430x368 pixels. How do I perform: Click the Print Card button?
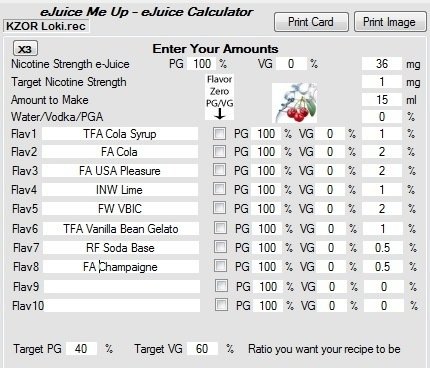pos(311,22)
